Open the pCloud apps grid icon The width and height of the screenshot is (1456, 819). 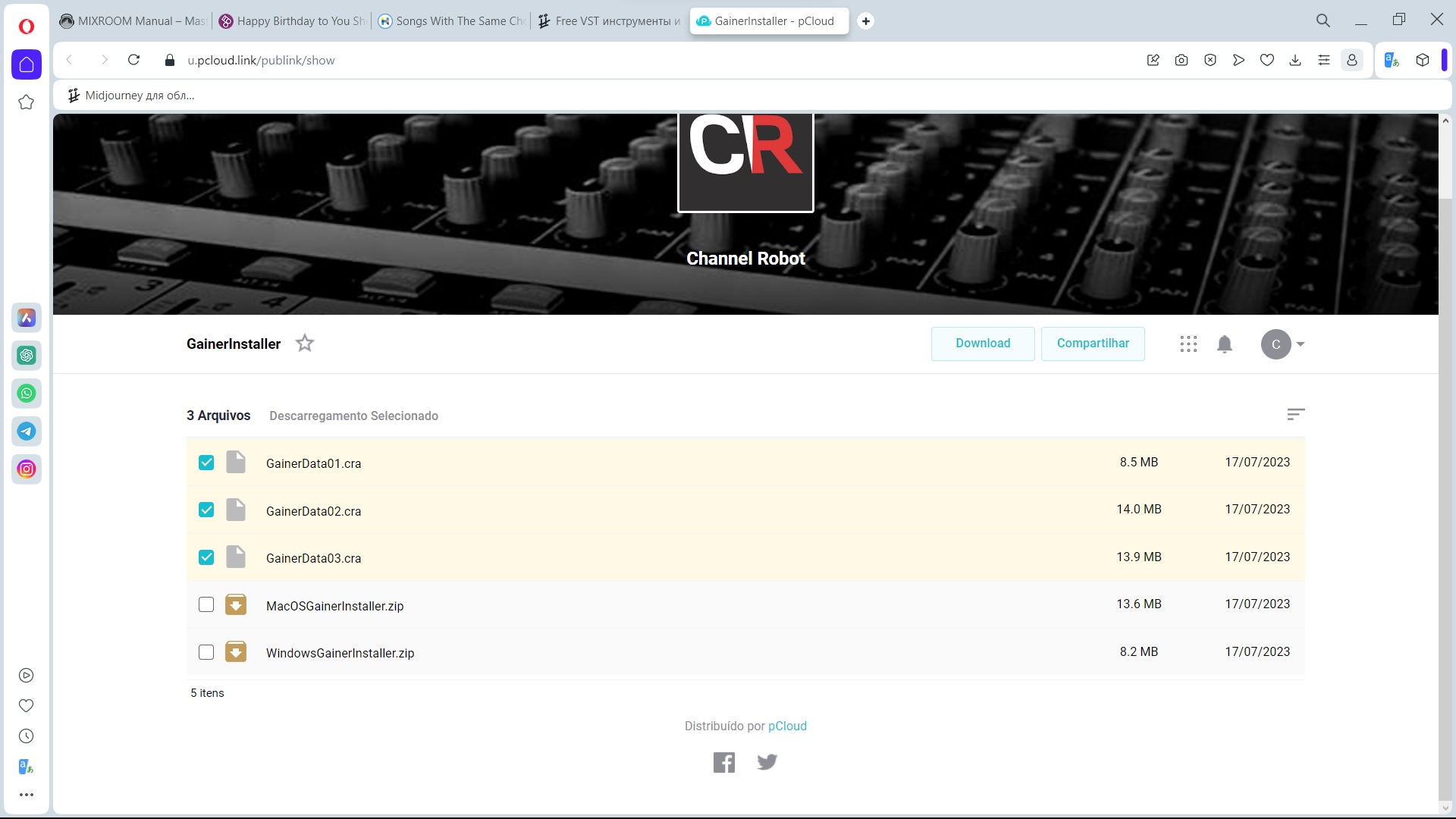[1188, 344]
